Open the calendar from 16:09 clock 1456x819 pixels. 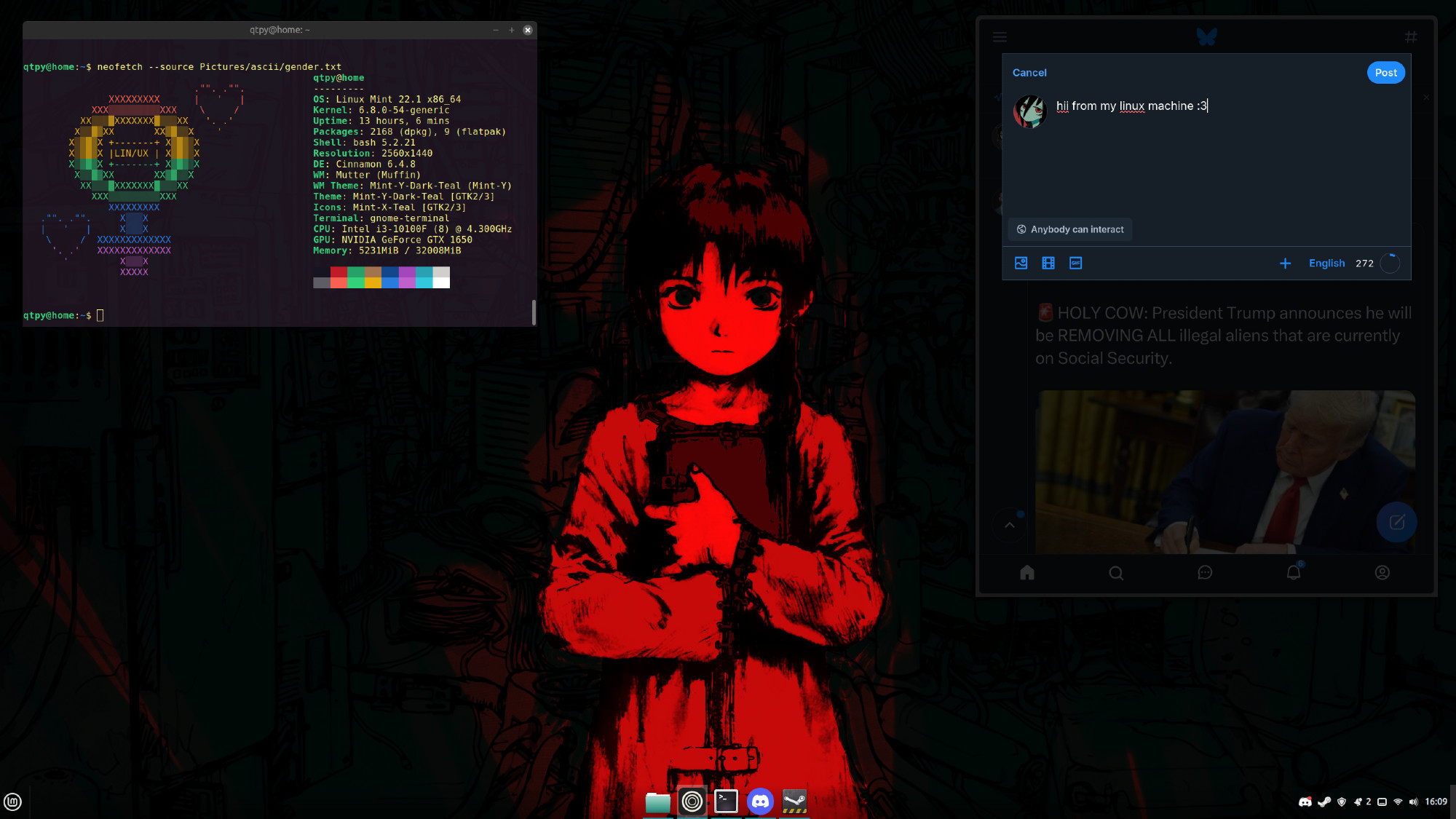click(1436, 802)
